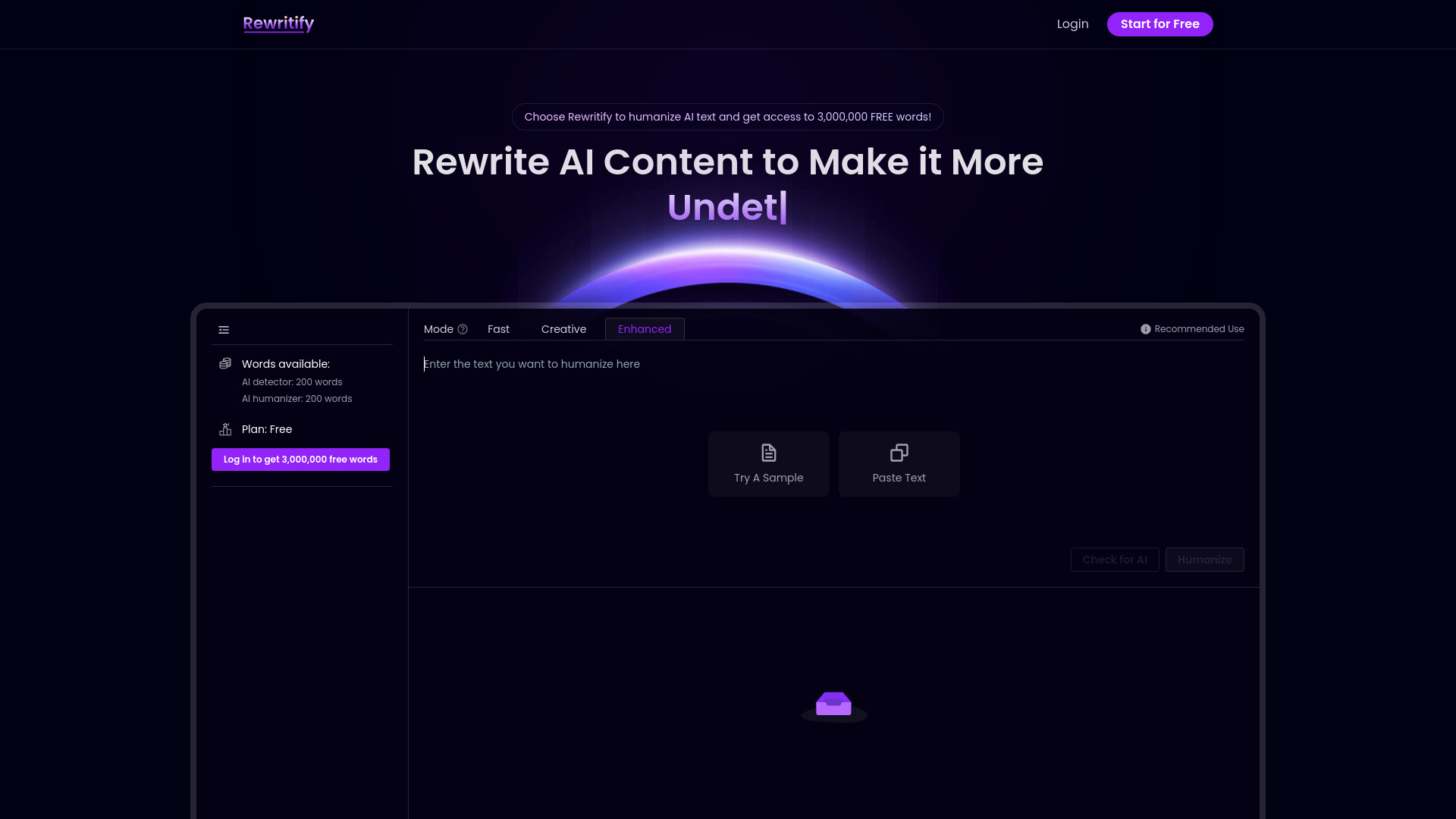Click the Try A Sample document icon
This screenshot has width=1456, height=819.
(768, 452)
